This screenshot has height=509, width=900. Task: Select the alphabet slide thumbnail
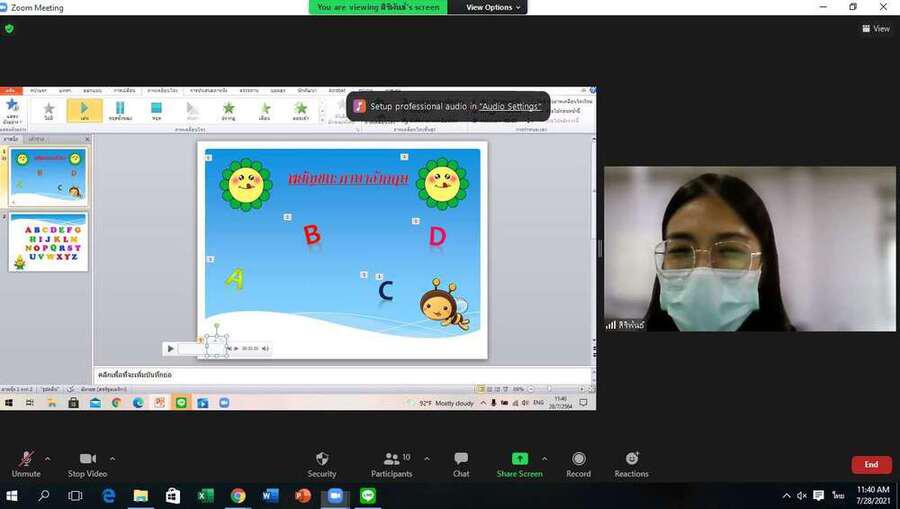pos(48,241)
